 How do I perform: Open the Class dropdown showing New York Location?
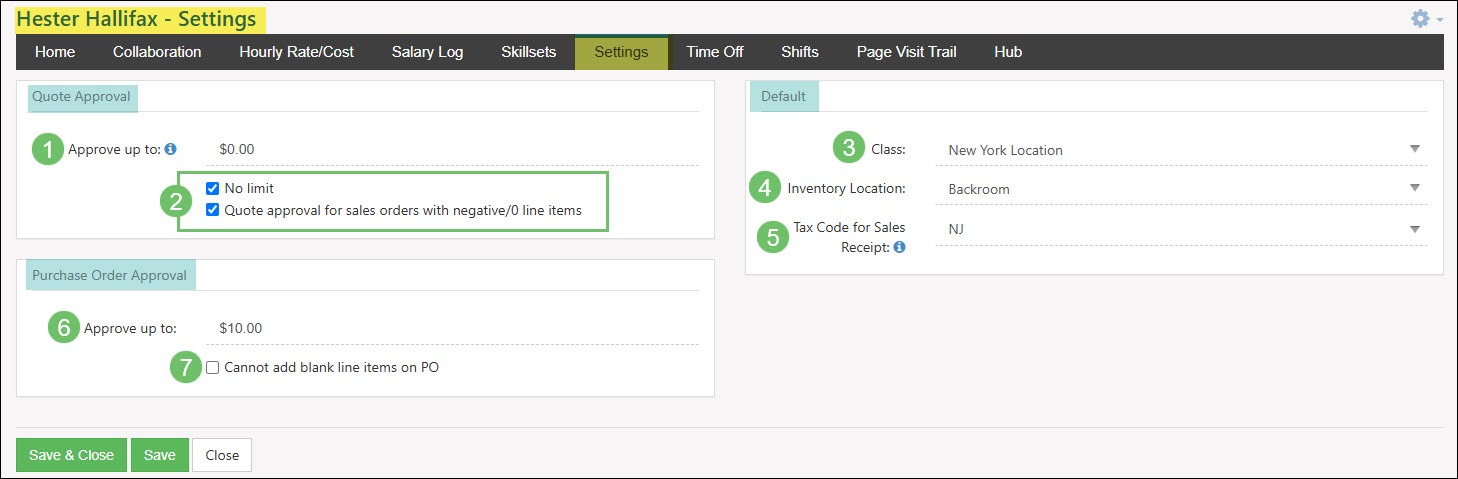[x=1181, y=150]
